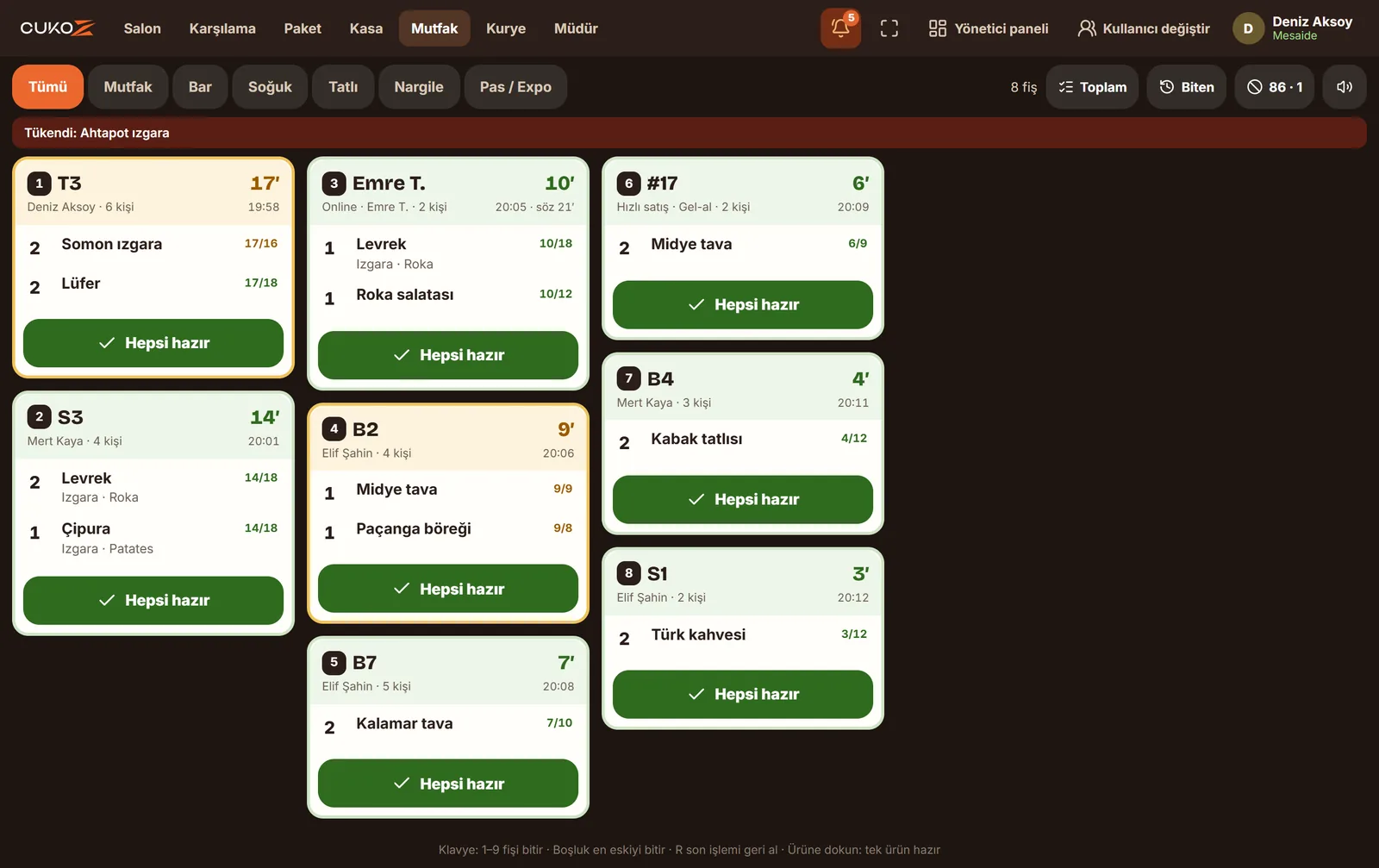Mark Kalamar tava item ready
The image size is (1379, 868).
[448, 726]
